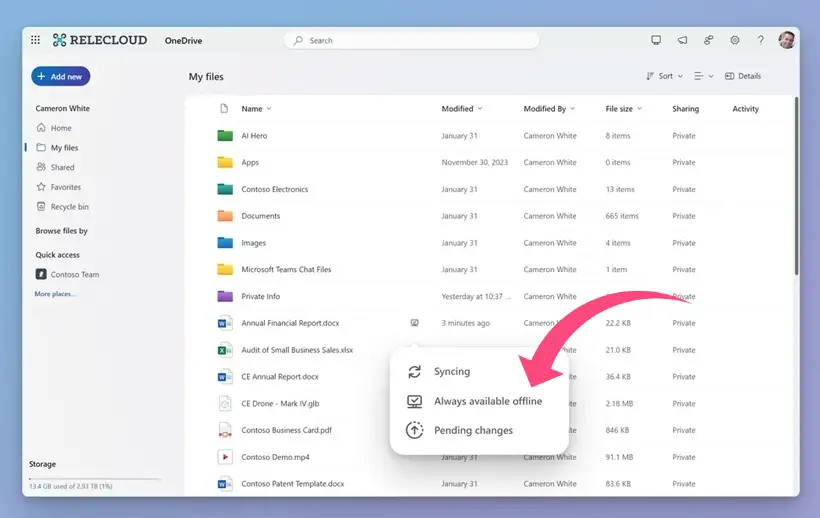Screen dimensions: 820x518
Task: Click the Cameron White account heading in sidebar
Action: 62,108
